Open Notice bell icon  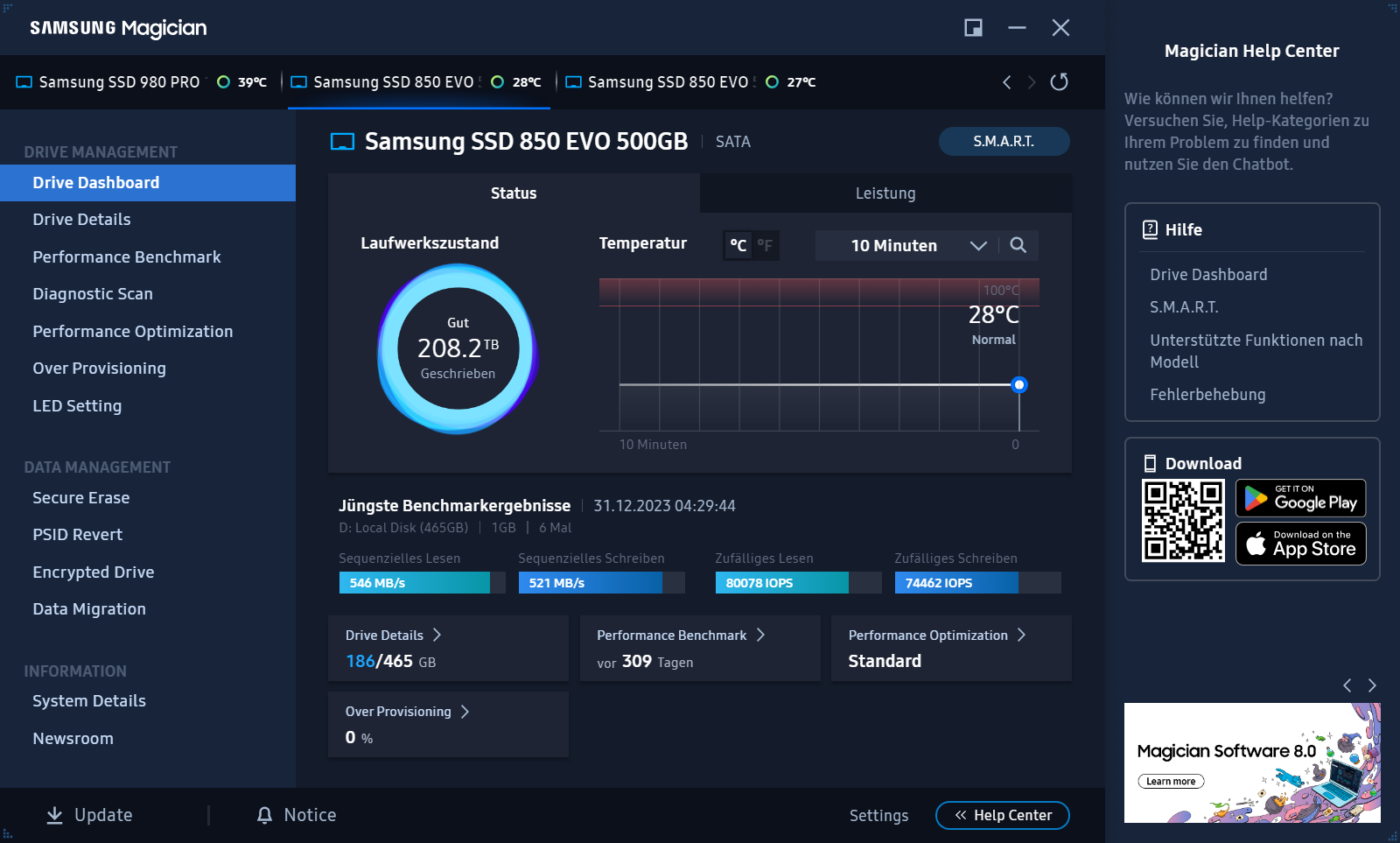pos(264,815)
